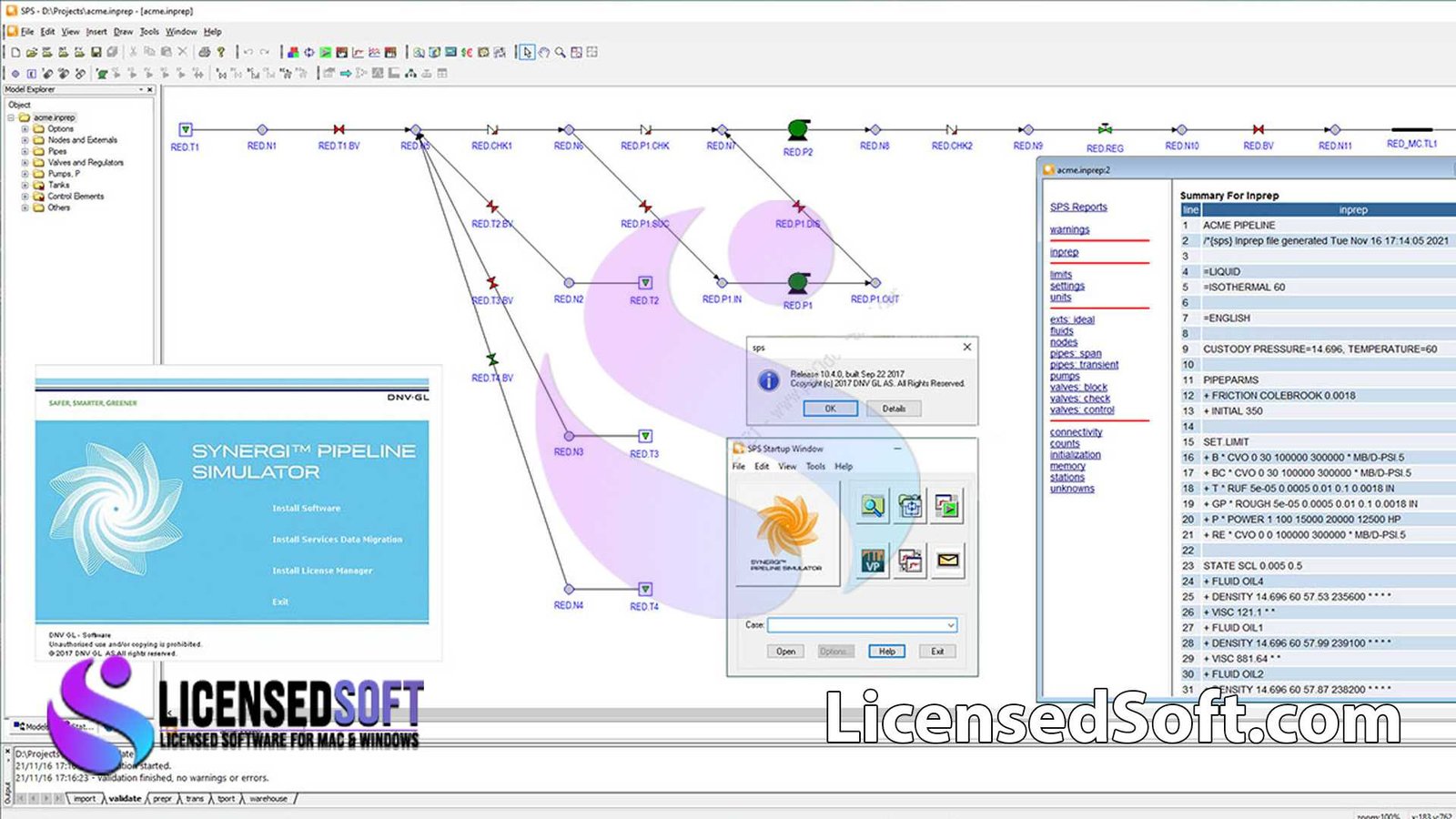Click the RED.T4 tank symbol
Image resolution: width=1456 pixels, height=819 pixels.
point(645,589)
